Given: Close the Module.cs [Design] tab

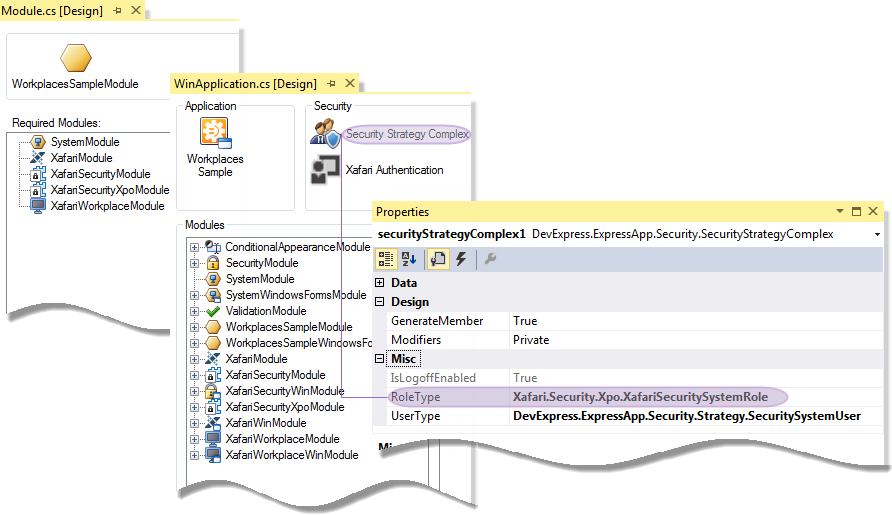Looking at the screenshot, I should (136, 10).
